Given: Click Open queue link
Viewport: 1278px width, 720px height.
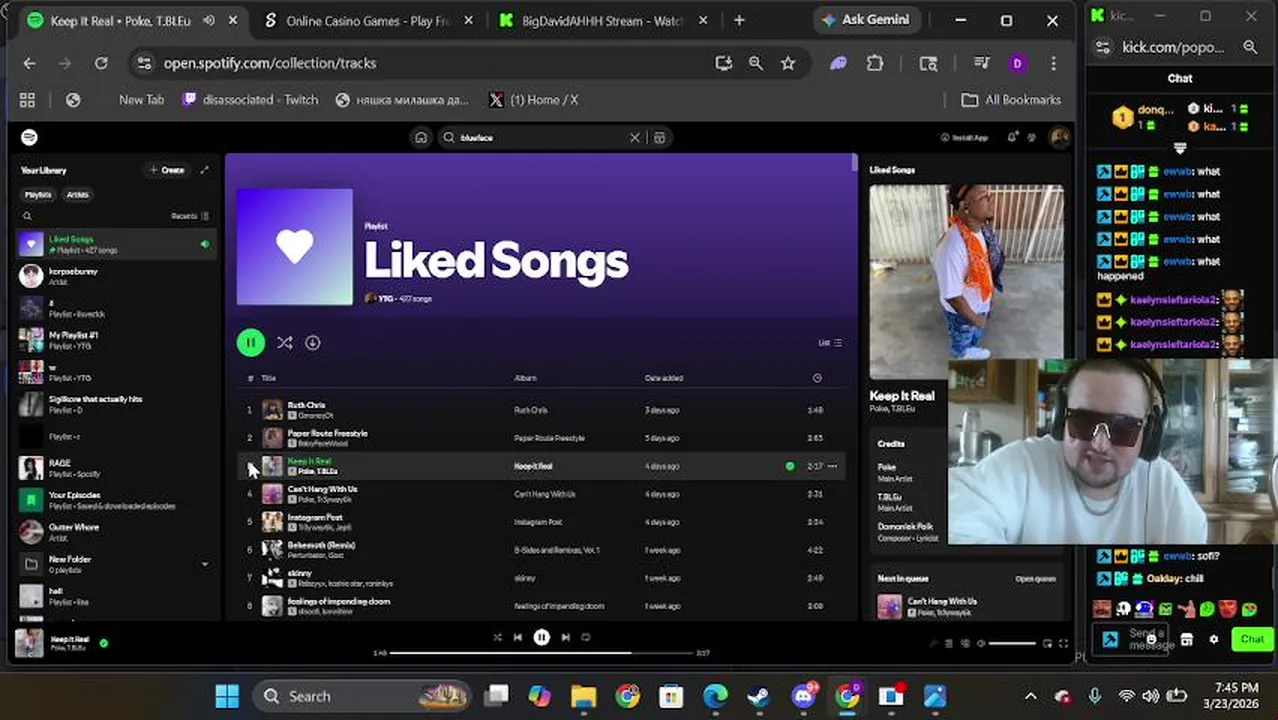Looking at the screenshot, I should pos(1035,579).
